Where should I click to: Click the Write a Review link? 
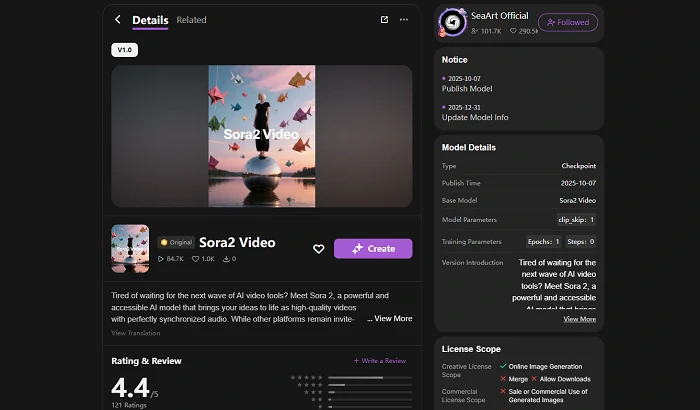coord(380,360)
